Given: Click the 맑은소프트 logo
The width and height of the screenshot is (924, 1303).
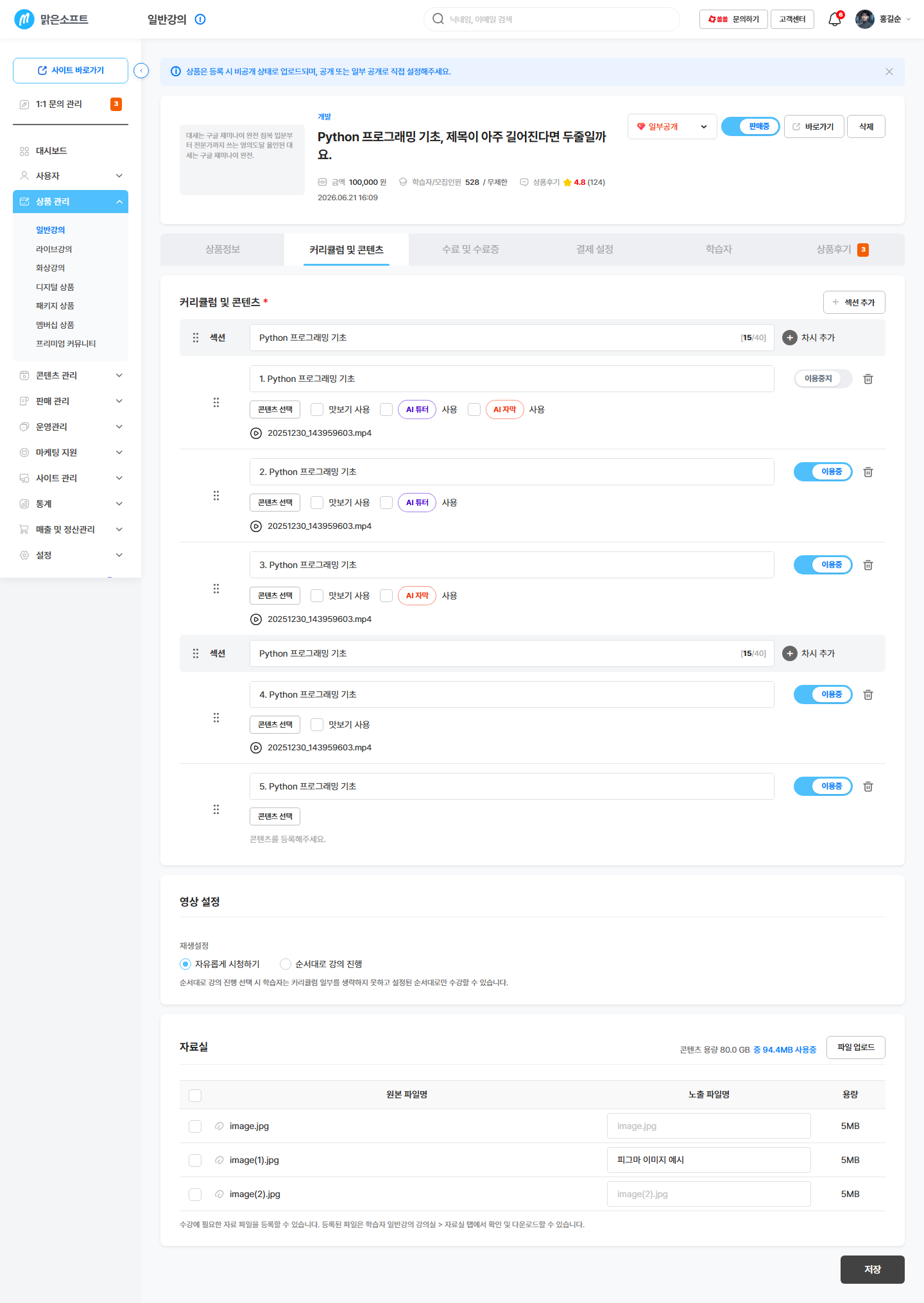Looking at the screenshot, I should coord(51,19).
